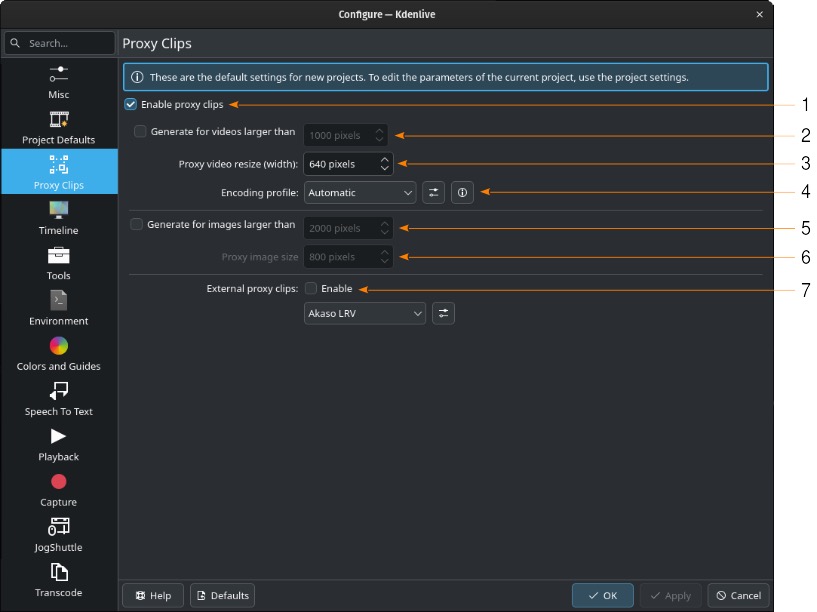Open the Playback settings page
Viewport: 817px width, 612px height.
click(x=58, y=444)
